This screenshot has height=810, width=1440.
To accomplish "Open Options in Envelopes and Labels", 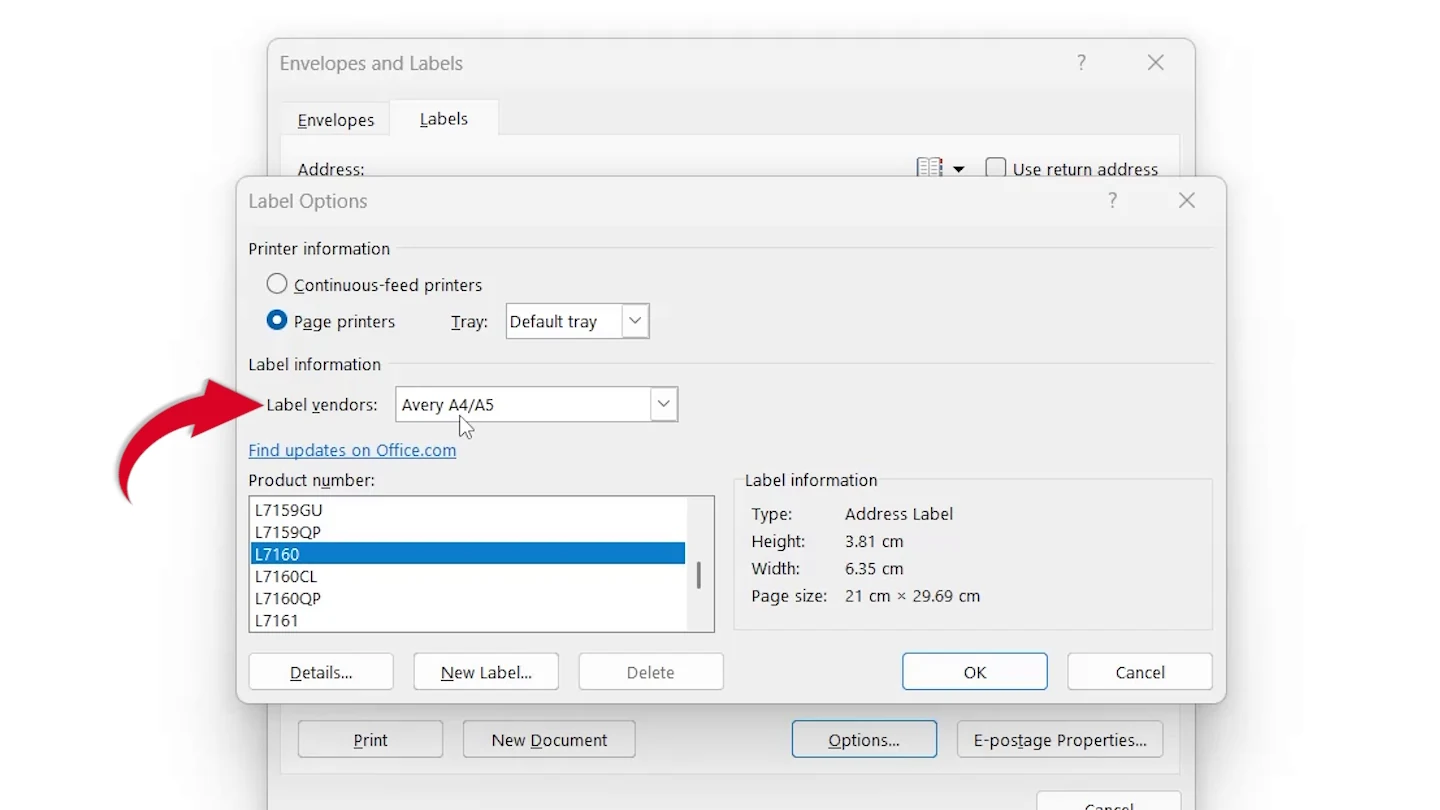I will pyautogui.click(x=864, y=740).
